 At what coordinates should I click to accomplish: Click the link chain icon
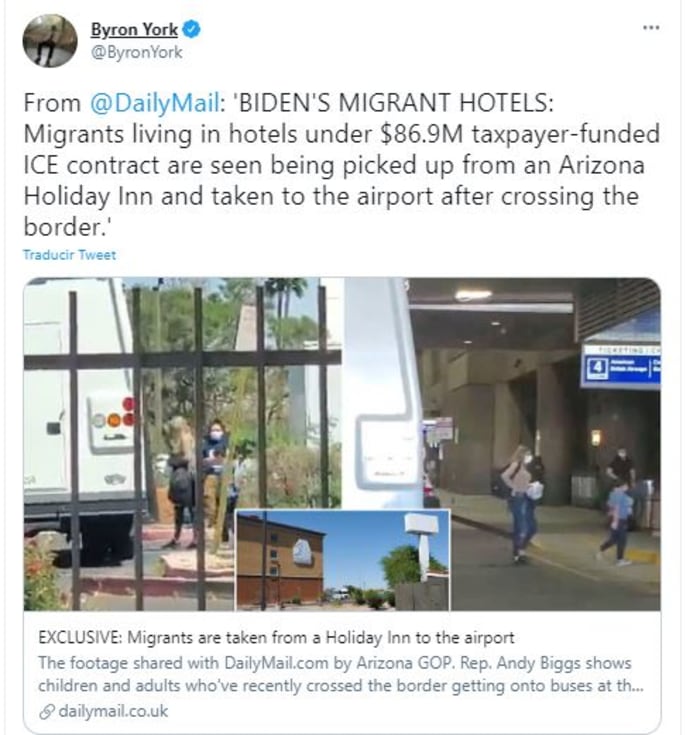point(47,712)
